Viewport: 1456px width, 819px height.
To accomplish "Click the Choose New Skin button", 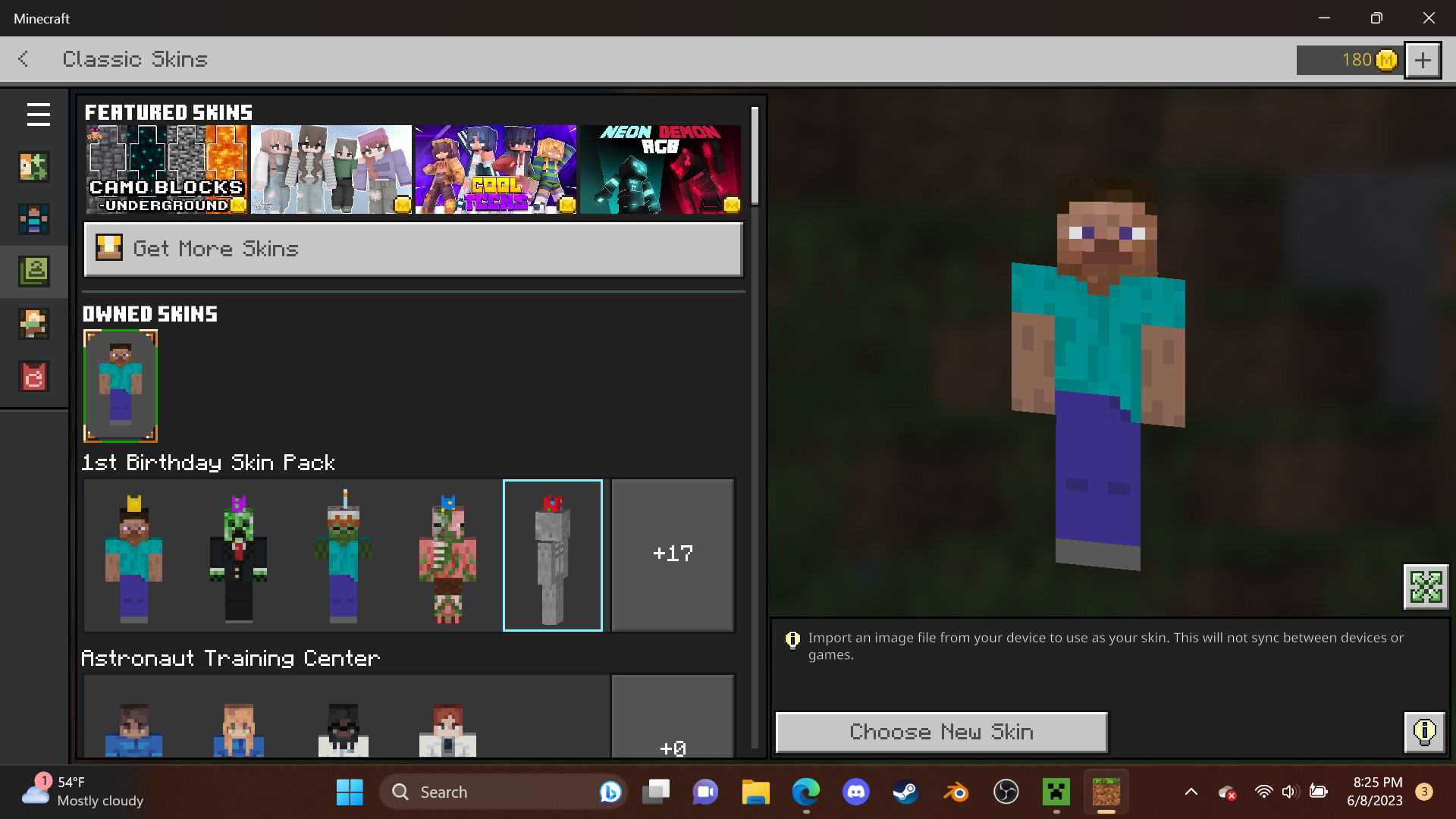I will point(940,731).
